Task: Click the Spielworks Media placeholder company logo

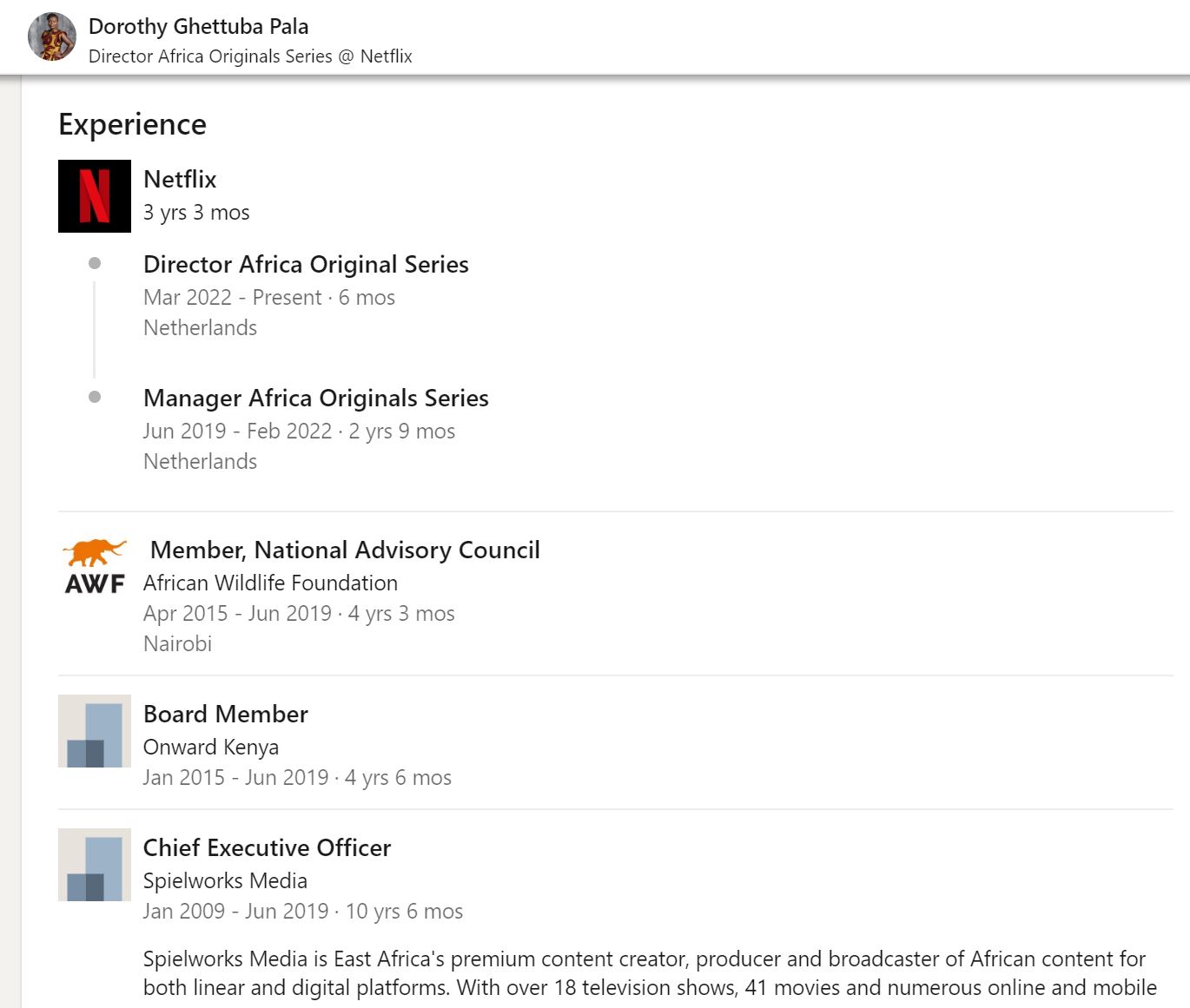Action: [x=95, y=865]
